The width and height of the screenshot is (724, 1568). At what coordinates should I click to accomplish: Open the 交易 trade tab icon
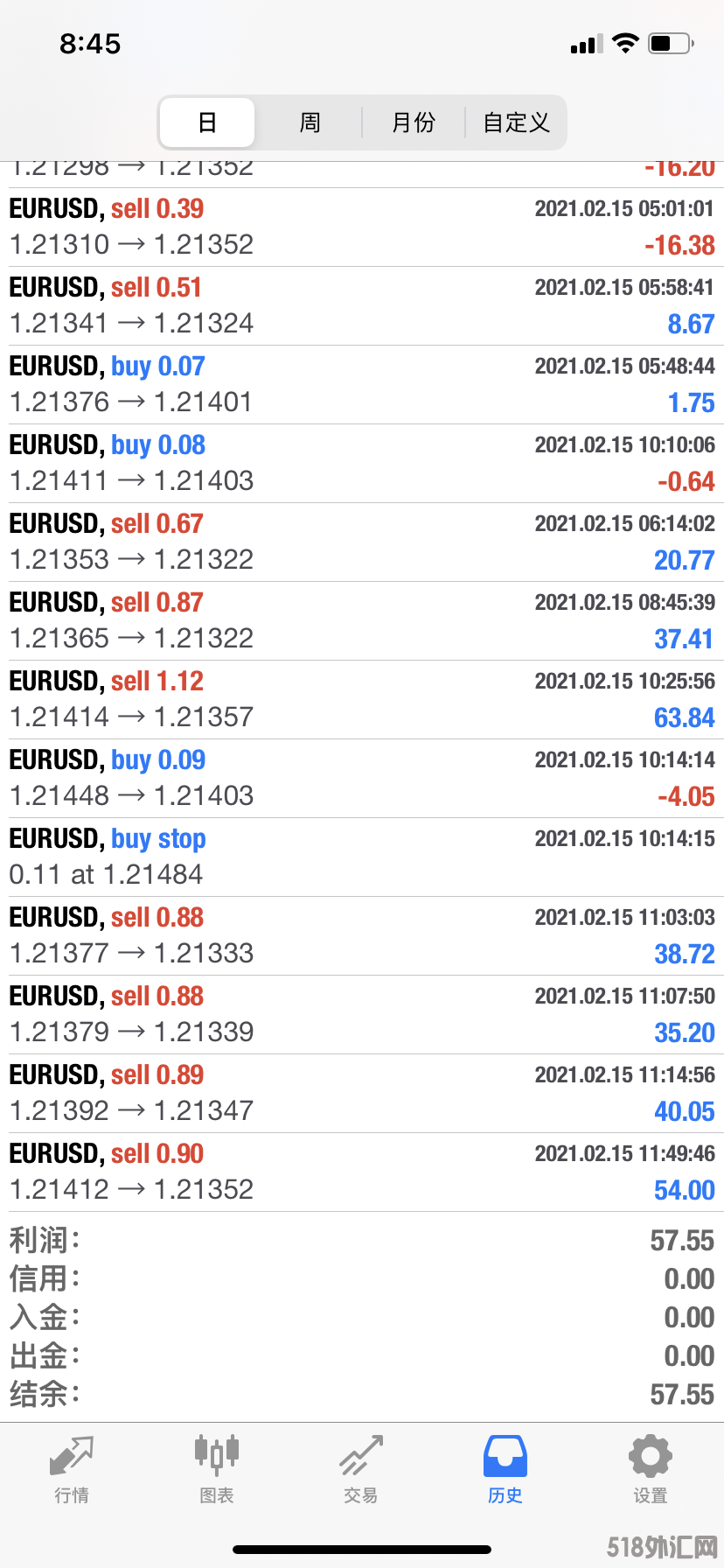(x=361, y=1456)
